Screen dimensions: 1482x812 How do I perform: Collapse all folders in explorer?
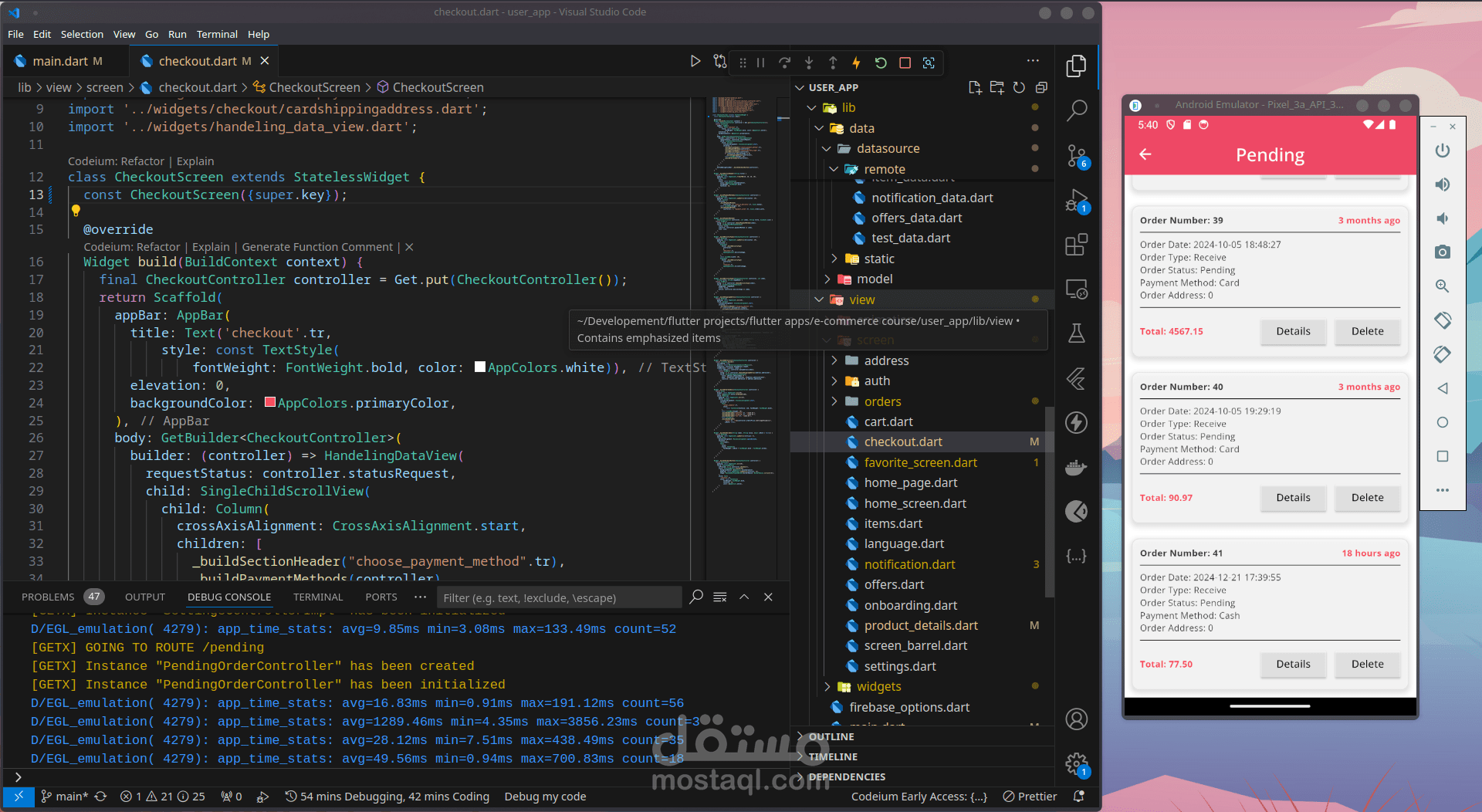1041,87
